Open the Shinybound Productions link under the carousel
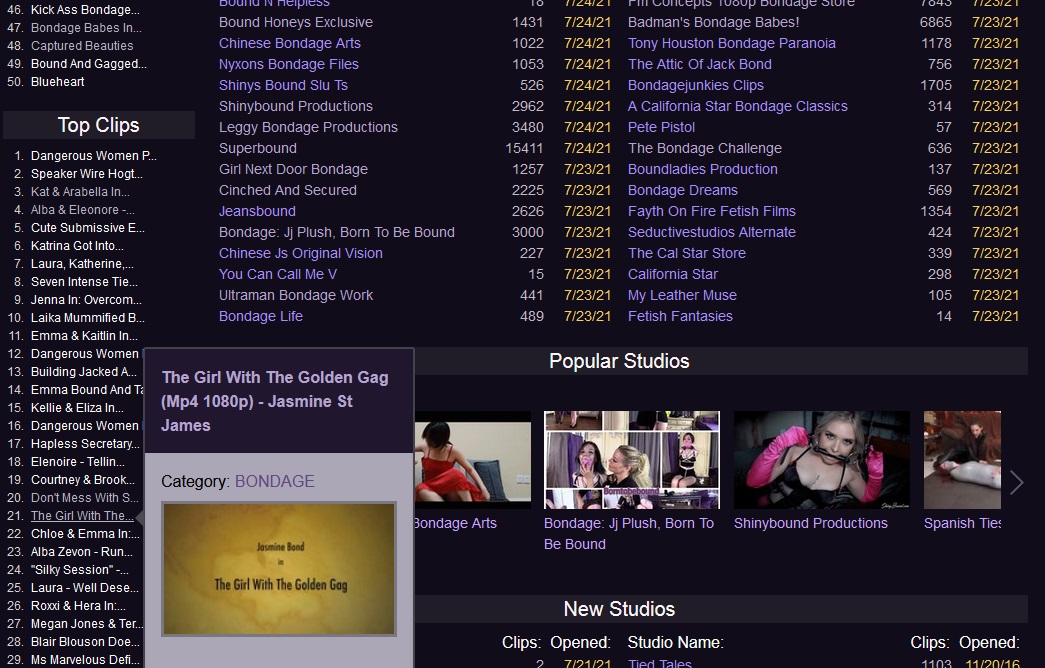1045x668 pixels. coord(810,523)
